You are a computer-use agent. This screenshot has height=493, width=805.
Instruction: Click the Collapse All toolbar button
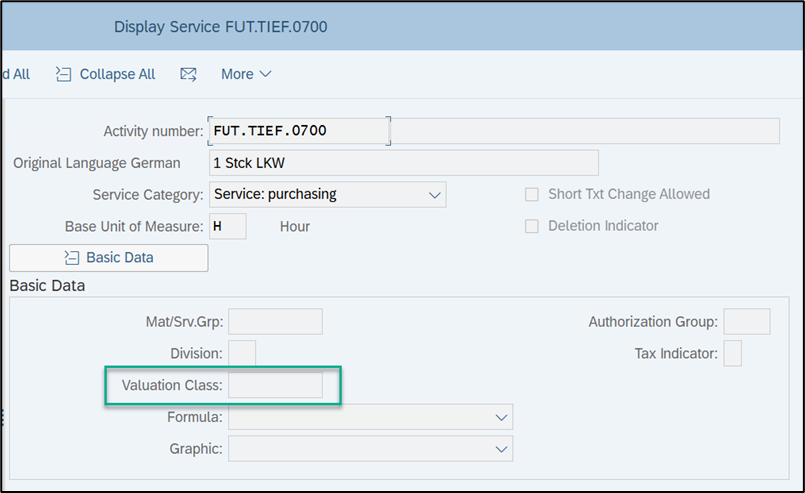point(106,74)
